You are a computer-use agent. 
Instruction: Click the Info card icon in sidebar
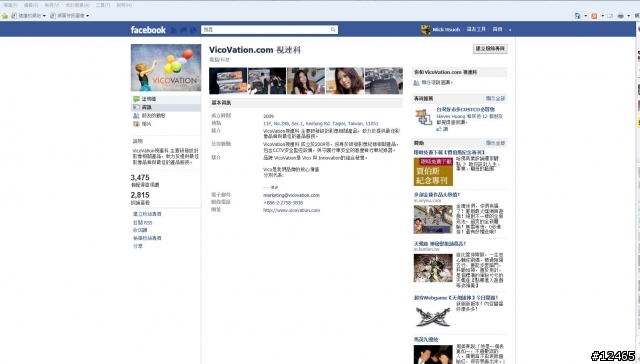click(x=136, y=107)
